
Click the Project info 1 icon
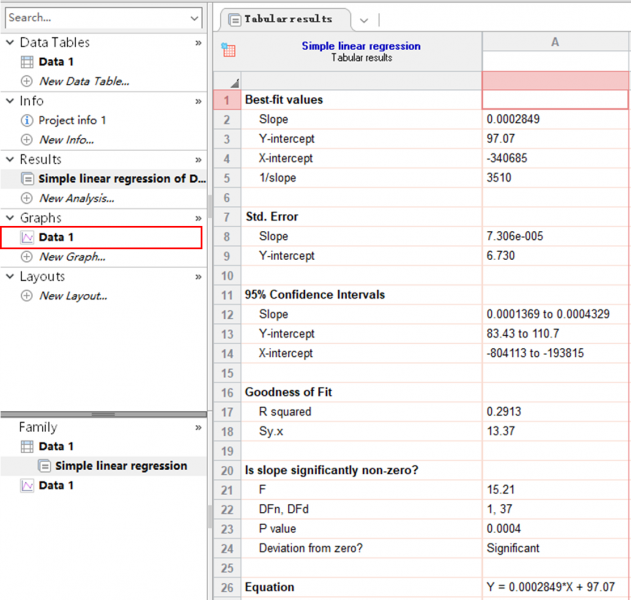[27, 121]
